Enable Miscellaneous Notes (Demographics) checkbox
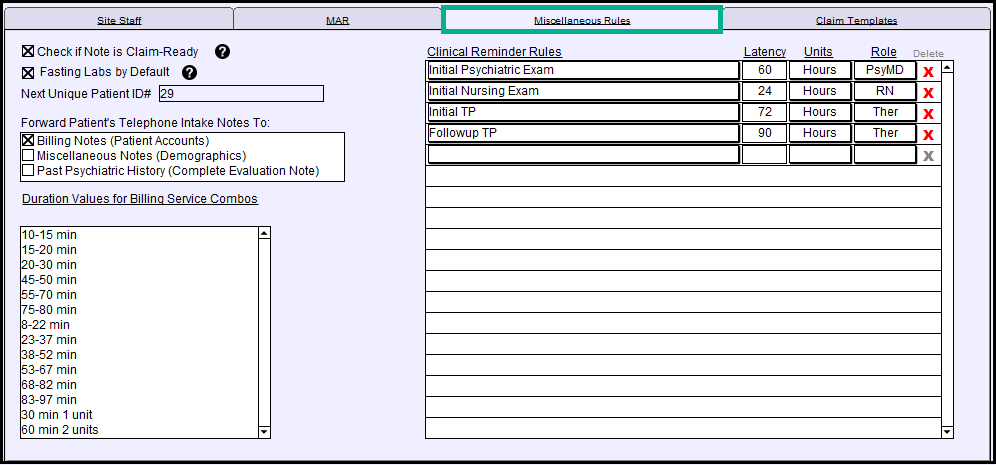The image size is (996, 465). 28,156
